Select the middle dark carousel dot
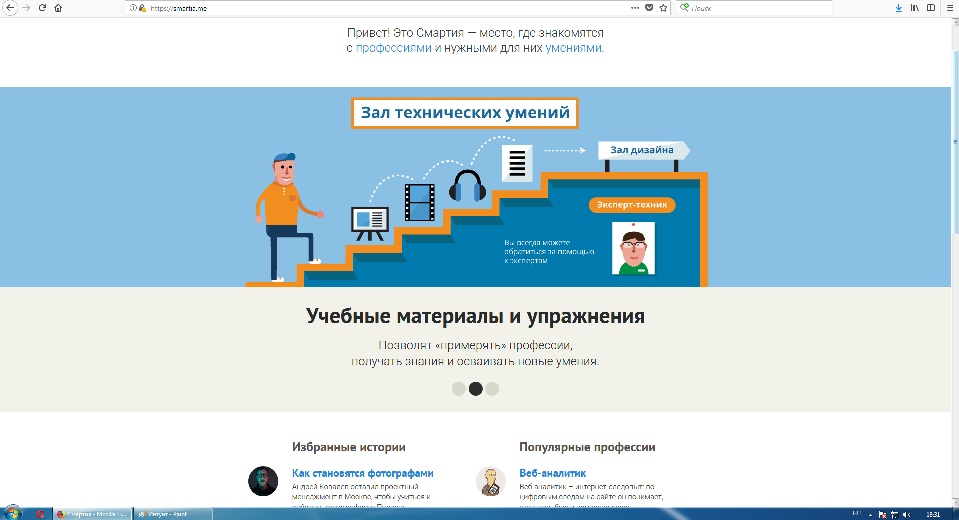This screenshot has width=959, height=520. coord(476,389)
